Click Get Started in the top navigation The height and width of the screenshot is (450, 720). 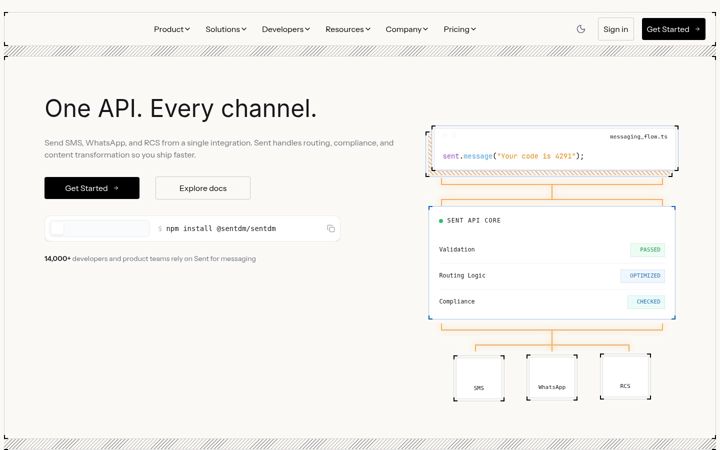pos(673,29)
